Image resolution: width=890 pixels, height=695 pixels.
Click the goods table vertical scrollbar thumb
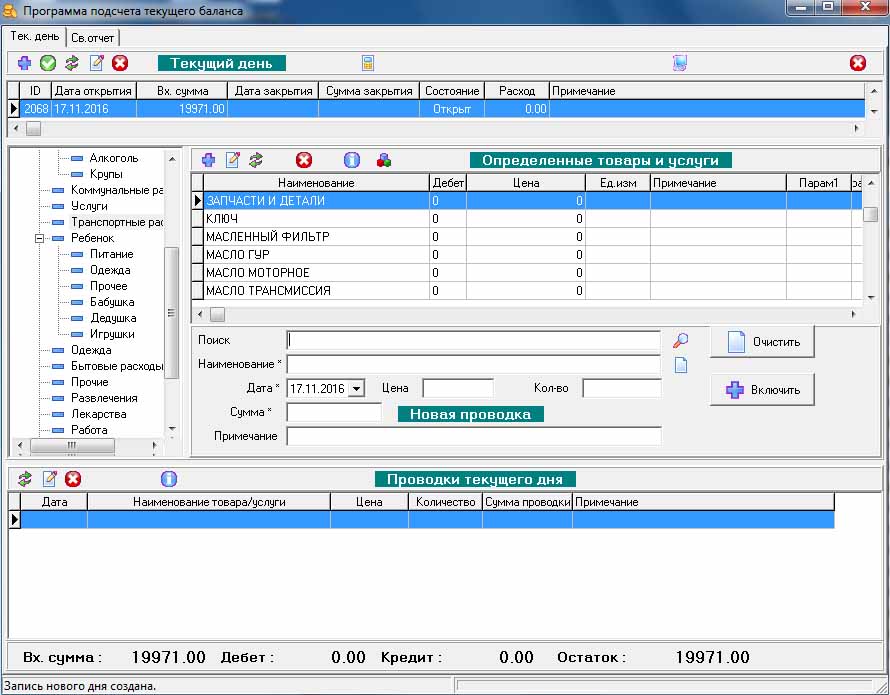coord(870,214)
